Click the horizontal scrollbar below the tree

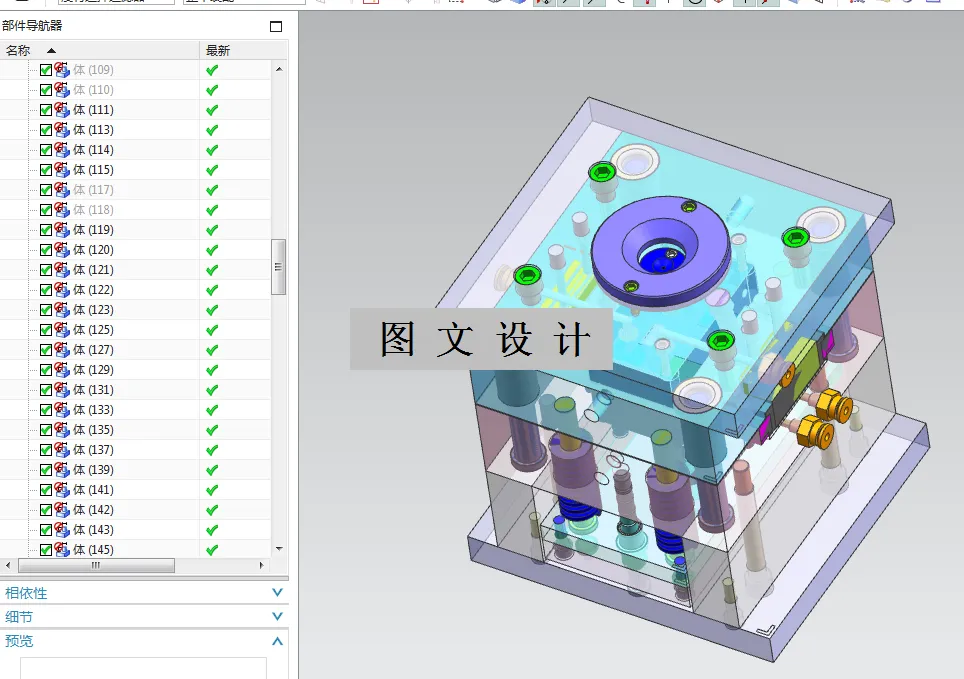coord(97,565)
